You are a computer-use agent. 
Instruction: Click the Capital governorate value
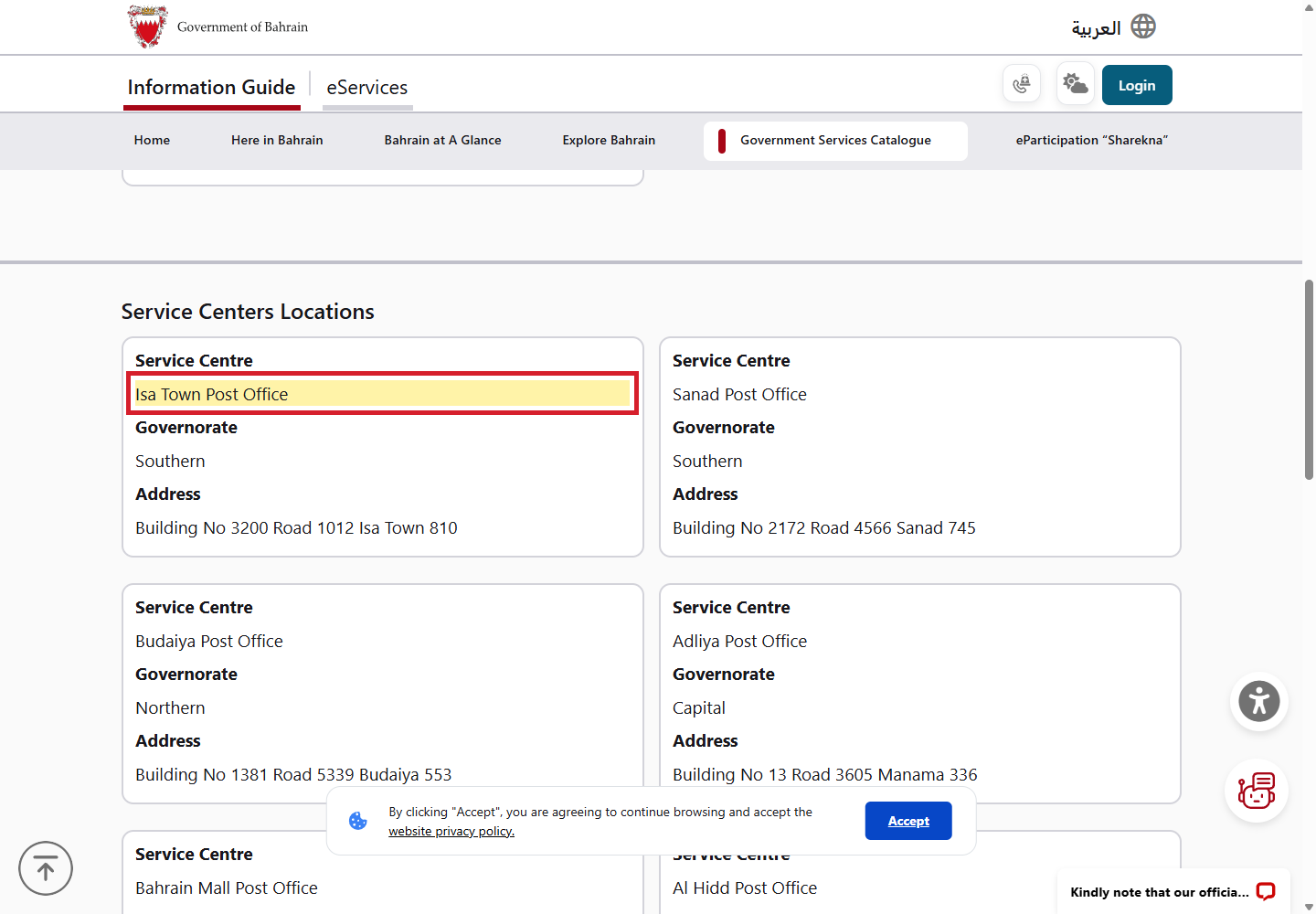click(699, 708)
